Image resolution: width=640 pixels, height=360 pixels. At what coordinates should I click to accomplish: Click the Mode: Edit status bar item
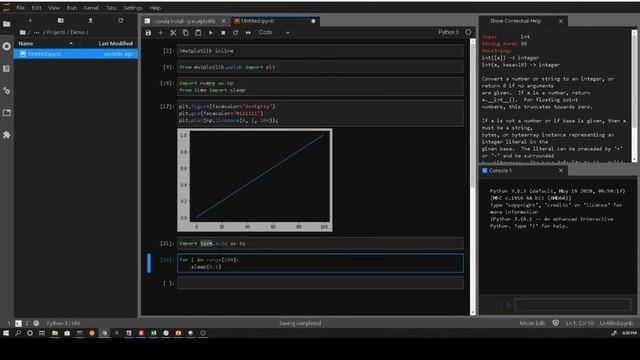(x=532, y=323)
